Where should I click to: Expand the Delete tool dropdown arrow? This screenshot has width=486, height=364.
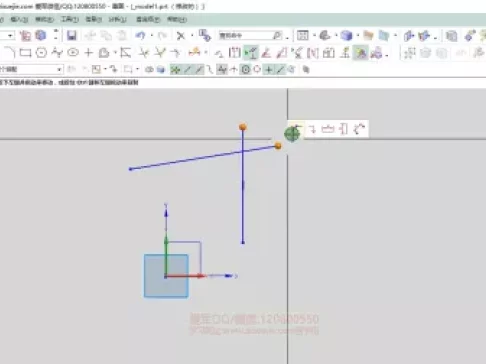(x=192, y=35)
